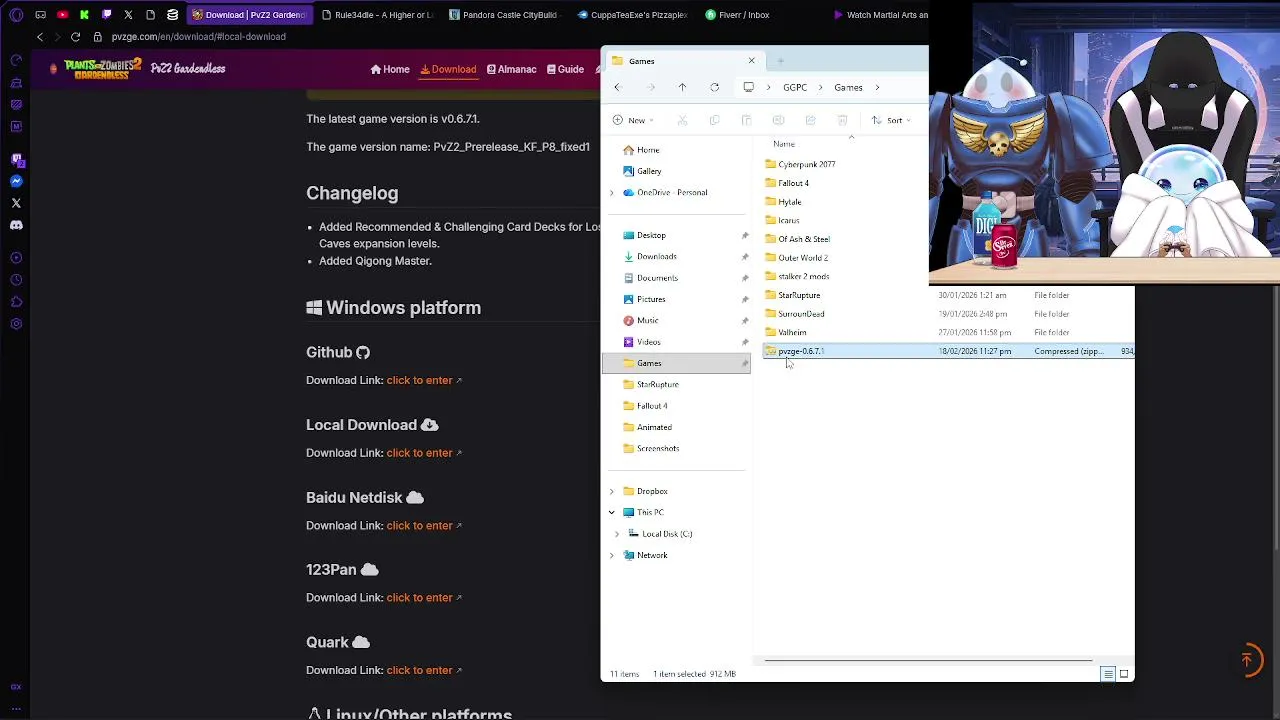Open Gallery in Explorer sidebar

(x=649, y=171)
